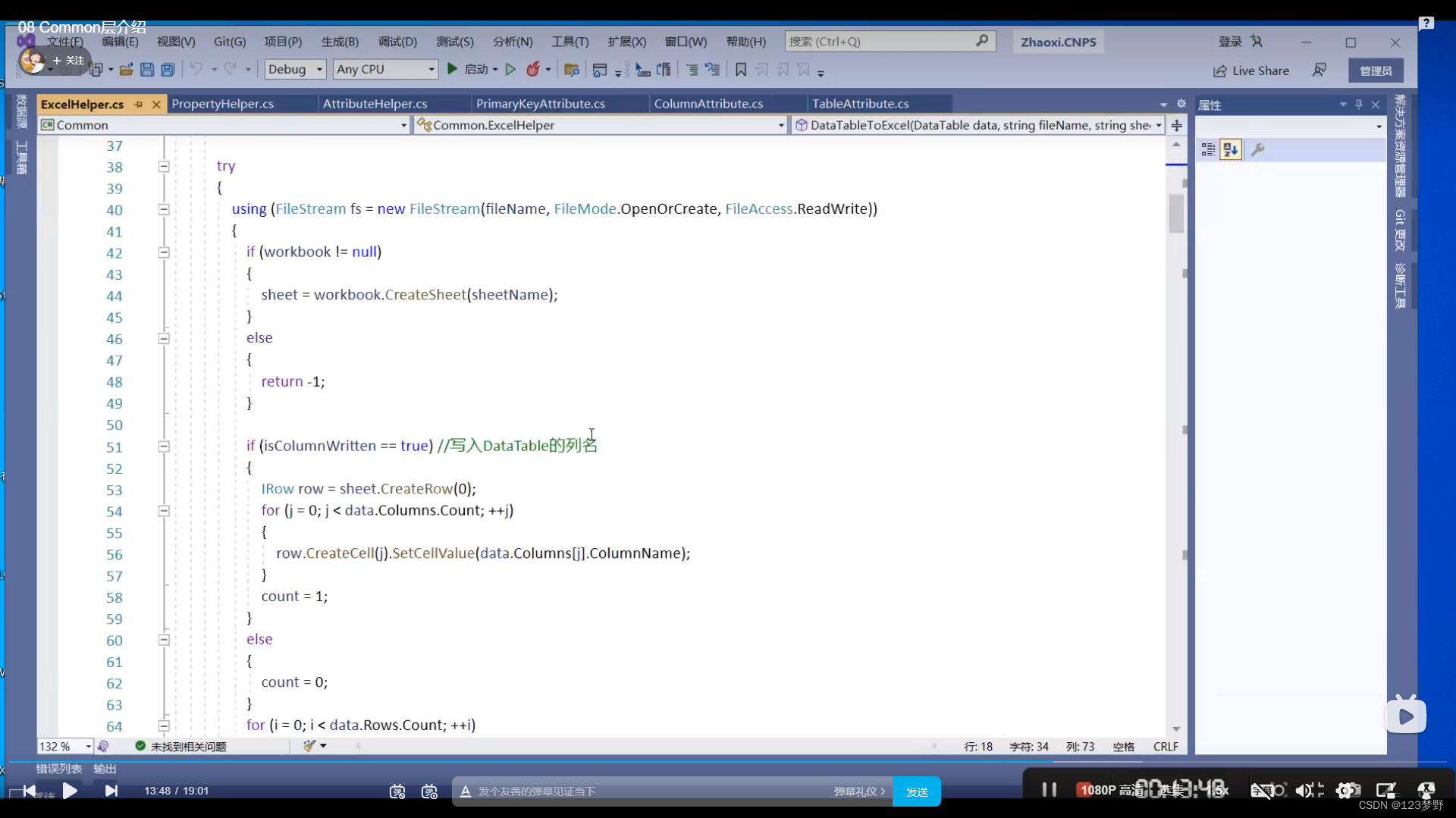Open the 工具箱 toolbox side panel

pos(21,158)
